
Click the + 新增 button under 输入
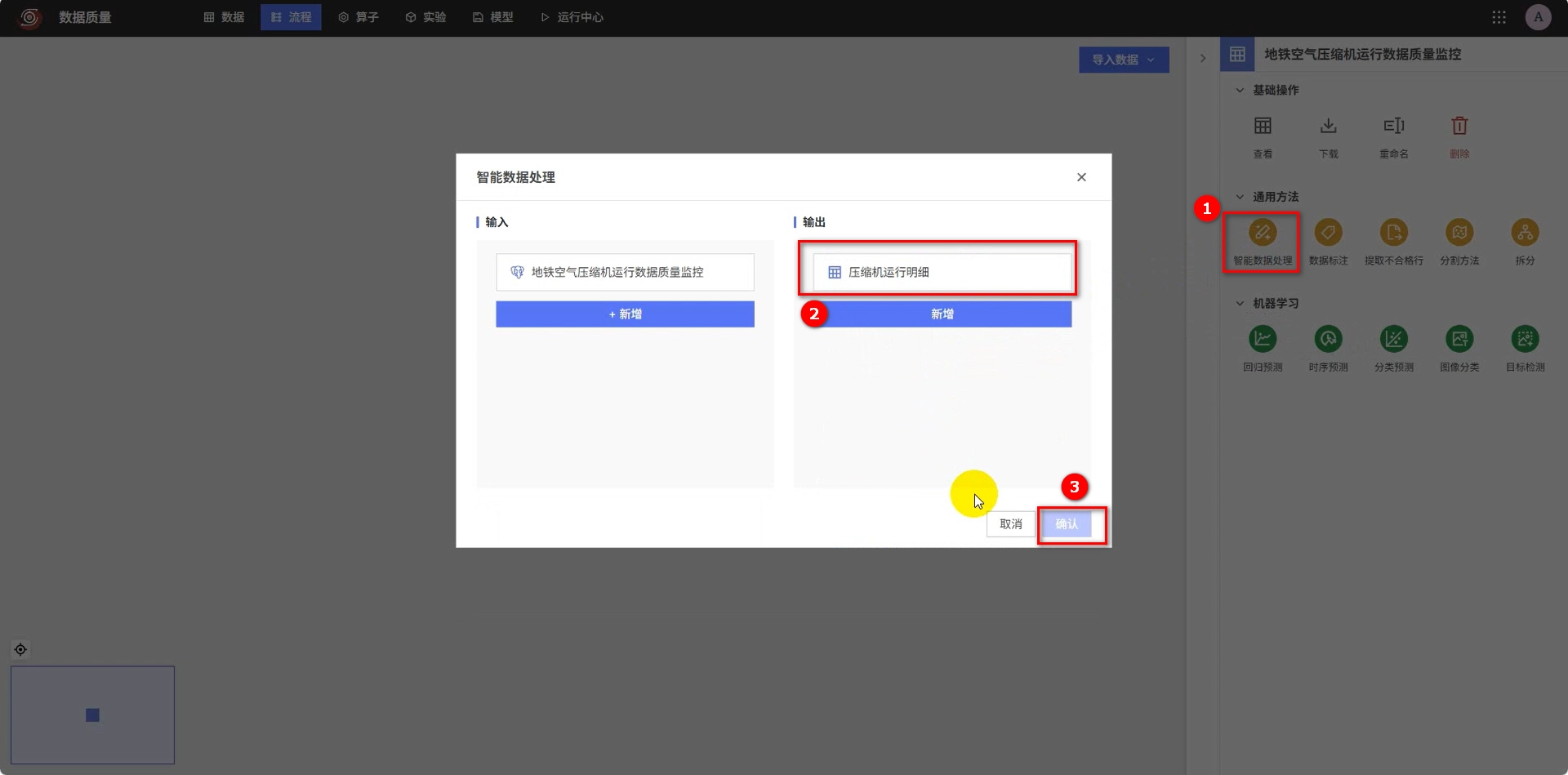pos(625,314)
